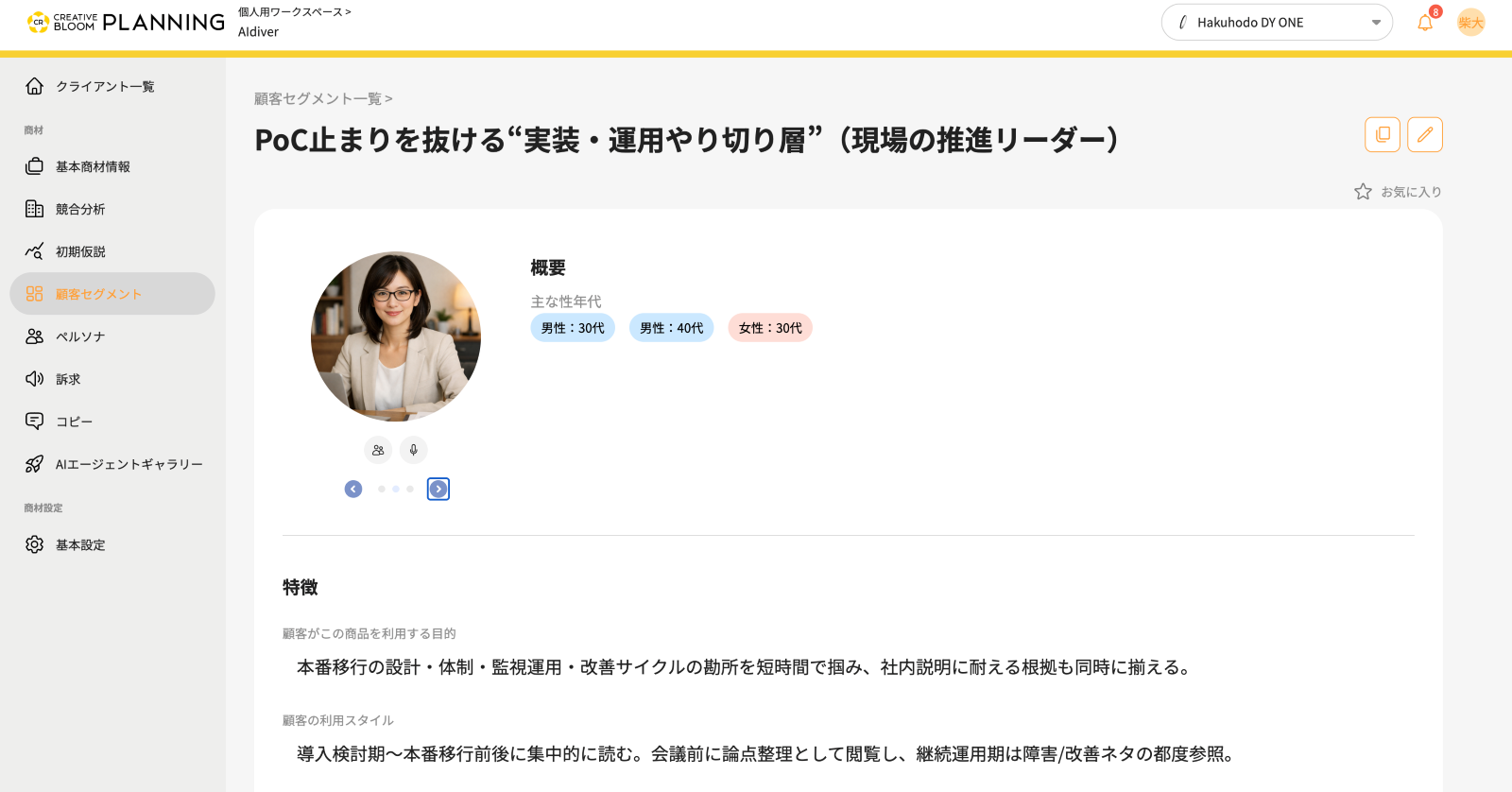Open the notifications bell
The height and width of the screenshot is (792, 1512).
(x=1425, y=23)
